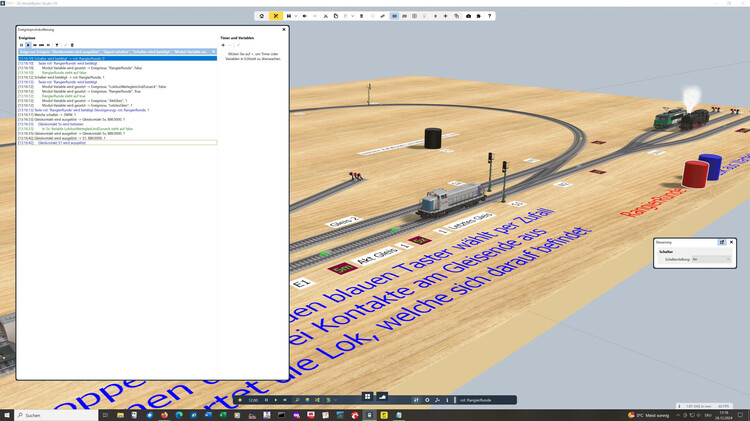Expand dropdown arrow beside bottom green icon
Viewport: 750px width, 421px height.
coord(335,400)
